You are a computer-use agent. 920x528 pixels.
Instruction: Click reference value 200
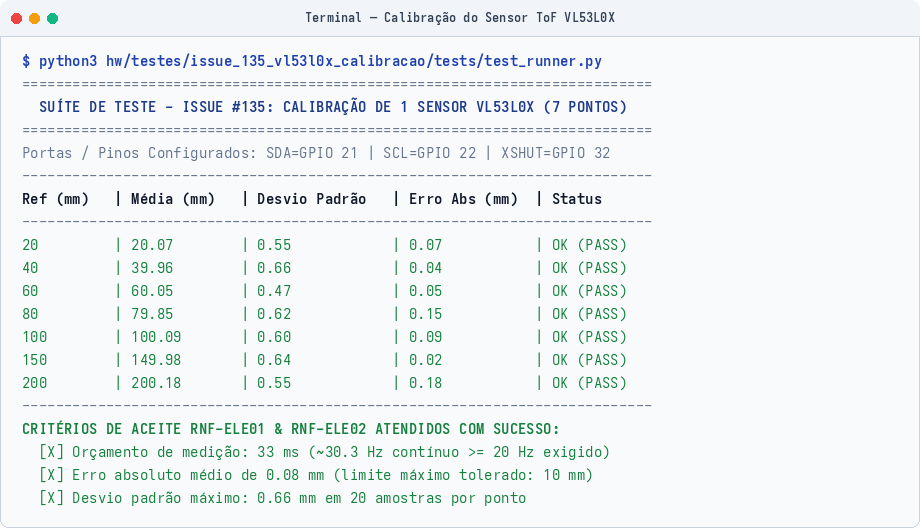coord(35,383)
